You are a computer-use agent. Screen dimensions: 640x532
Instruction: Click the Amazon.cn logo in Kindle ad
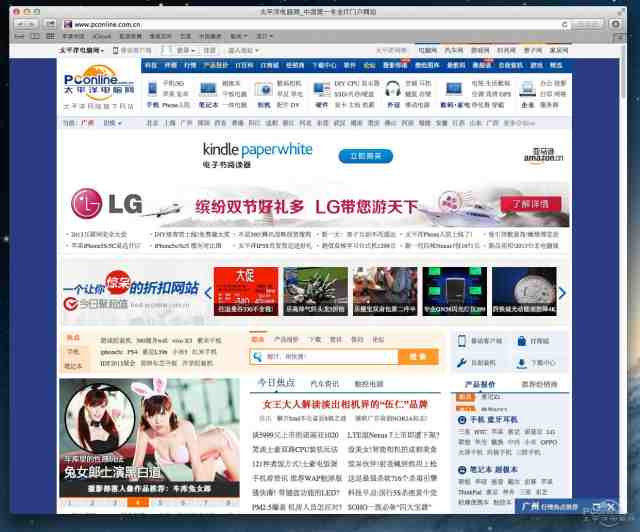click(x=543, y=155)
